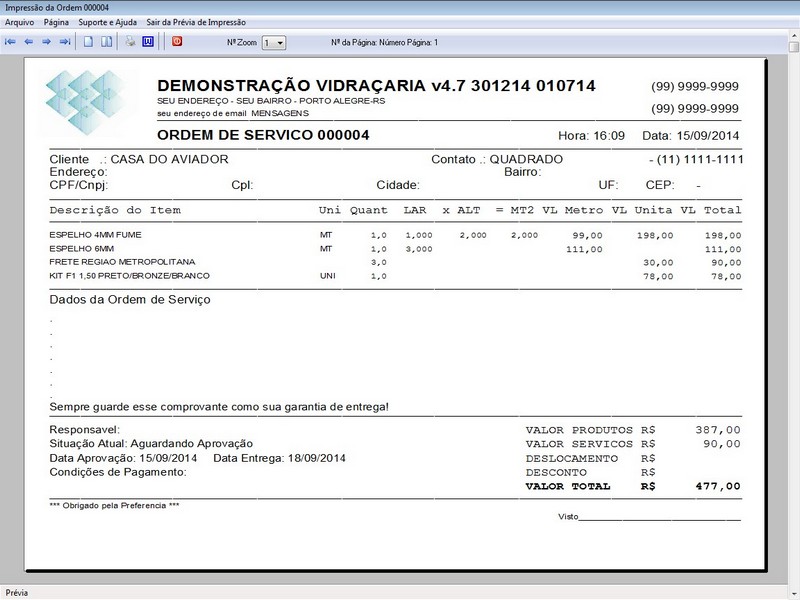The image size is (800, 600).
Task: Click the ORDEM DE SERVICO 000004 heading
Action: point(263,135)
